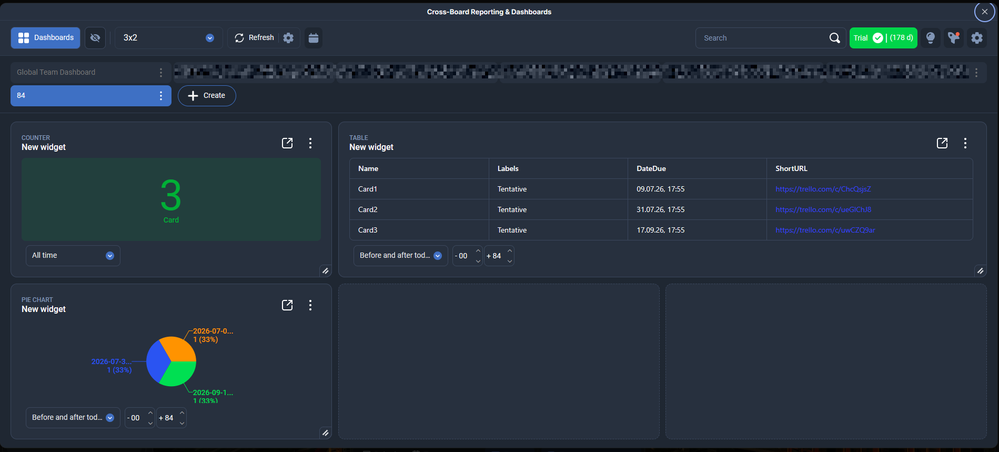
Task: Click the magnifying glass search icon
Action: (835, 38)
